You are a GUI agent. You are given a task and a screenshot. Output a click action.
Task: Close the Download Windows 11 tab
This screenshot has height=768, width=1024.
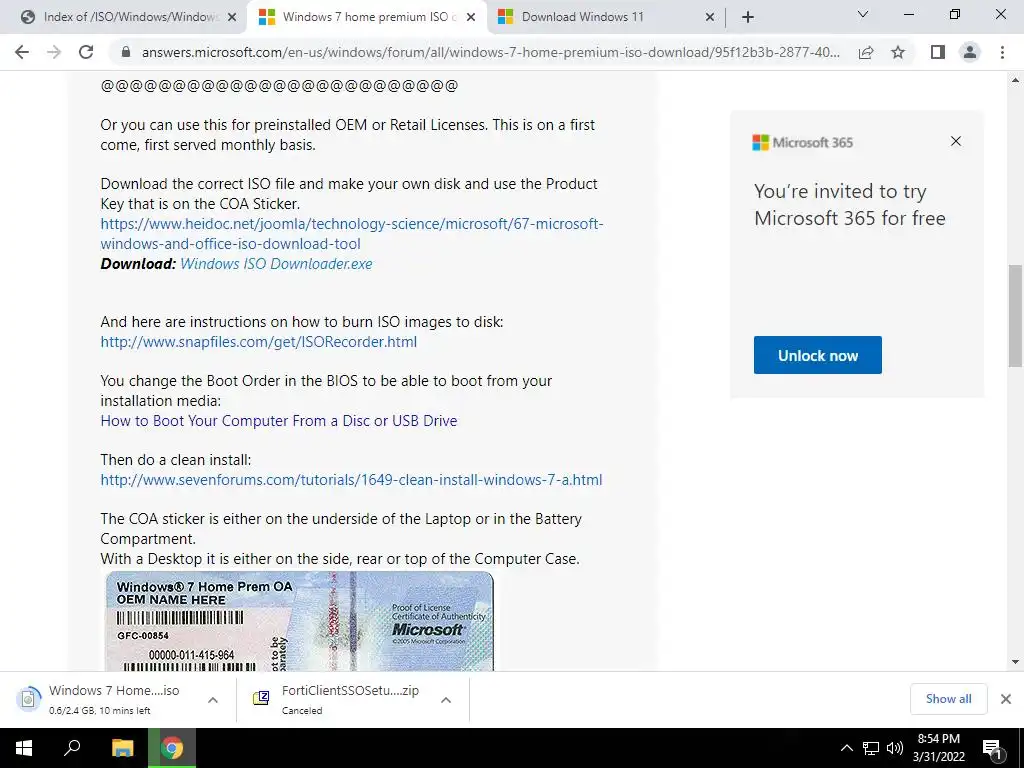click(710, 18)
